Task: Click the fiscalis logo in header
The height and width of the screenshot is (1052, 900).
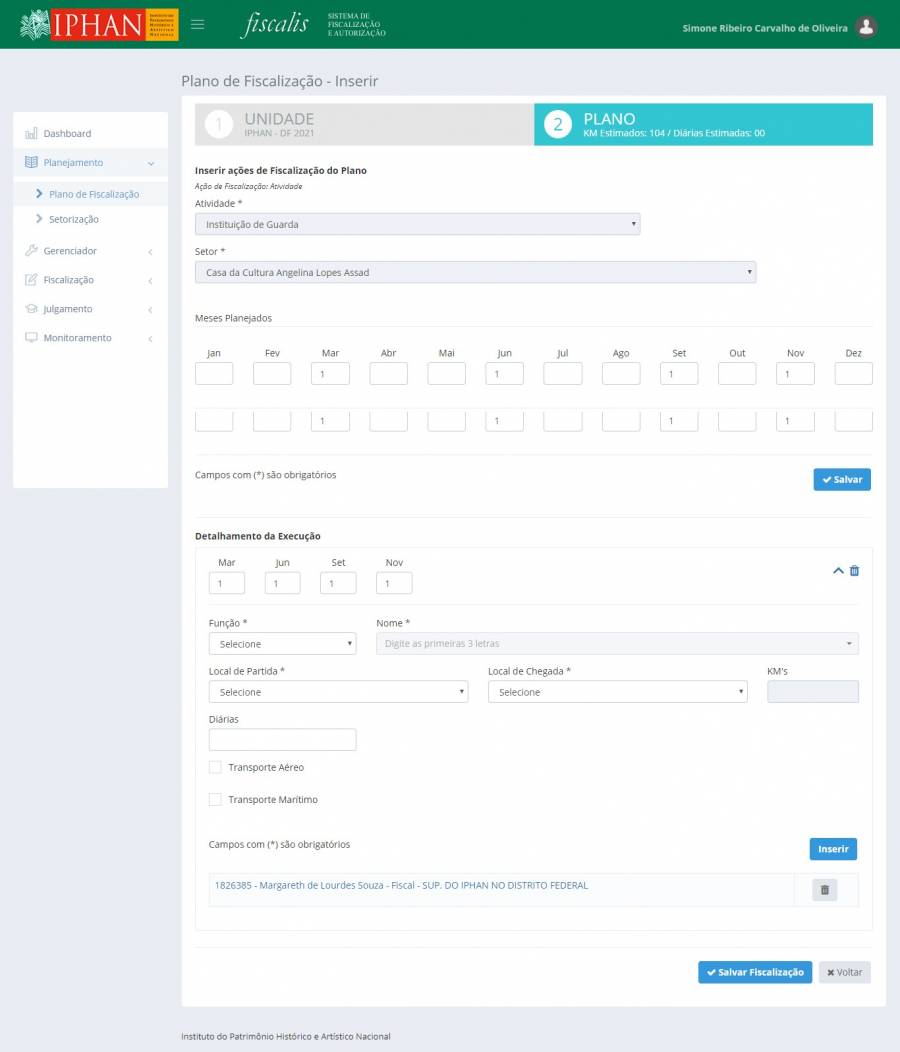Action: tap(275, 24)
